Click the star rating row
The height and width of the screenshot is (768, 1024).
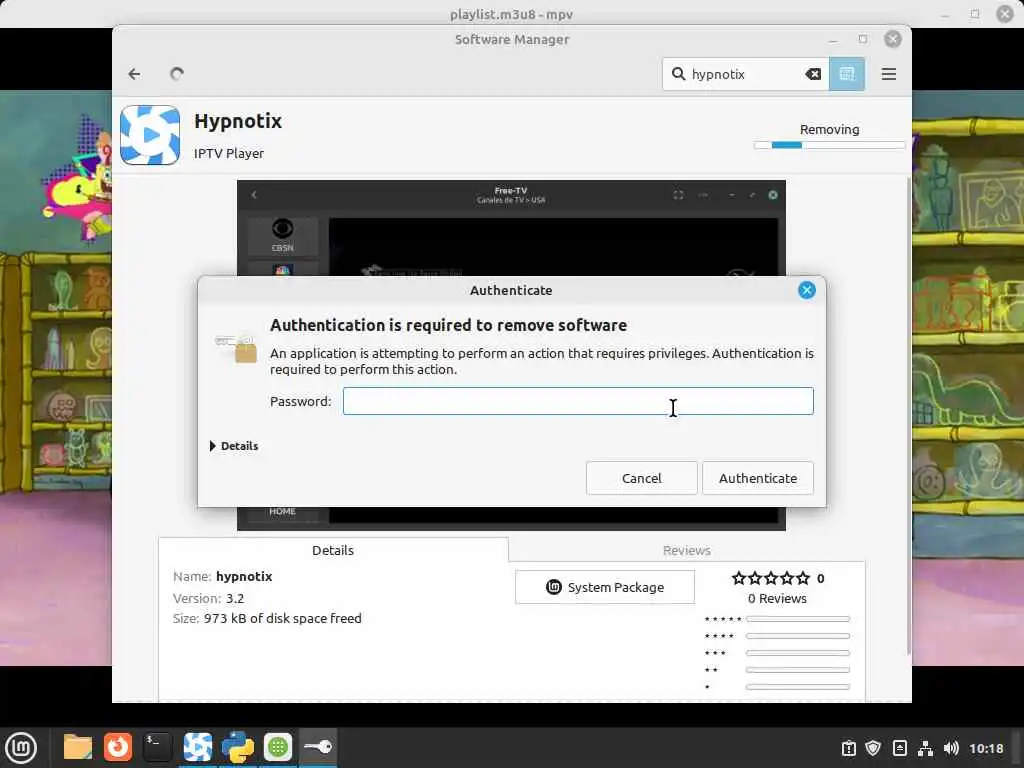pyautogui.click(x=771, y=578)
